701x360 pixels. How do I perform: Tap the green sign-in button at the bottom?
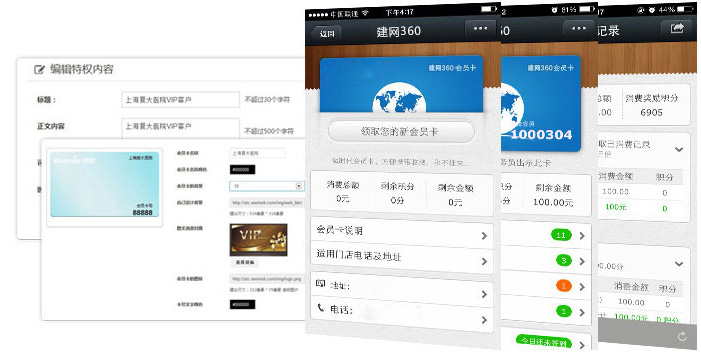[x=544, y=342]
